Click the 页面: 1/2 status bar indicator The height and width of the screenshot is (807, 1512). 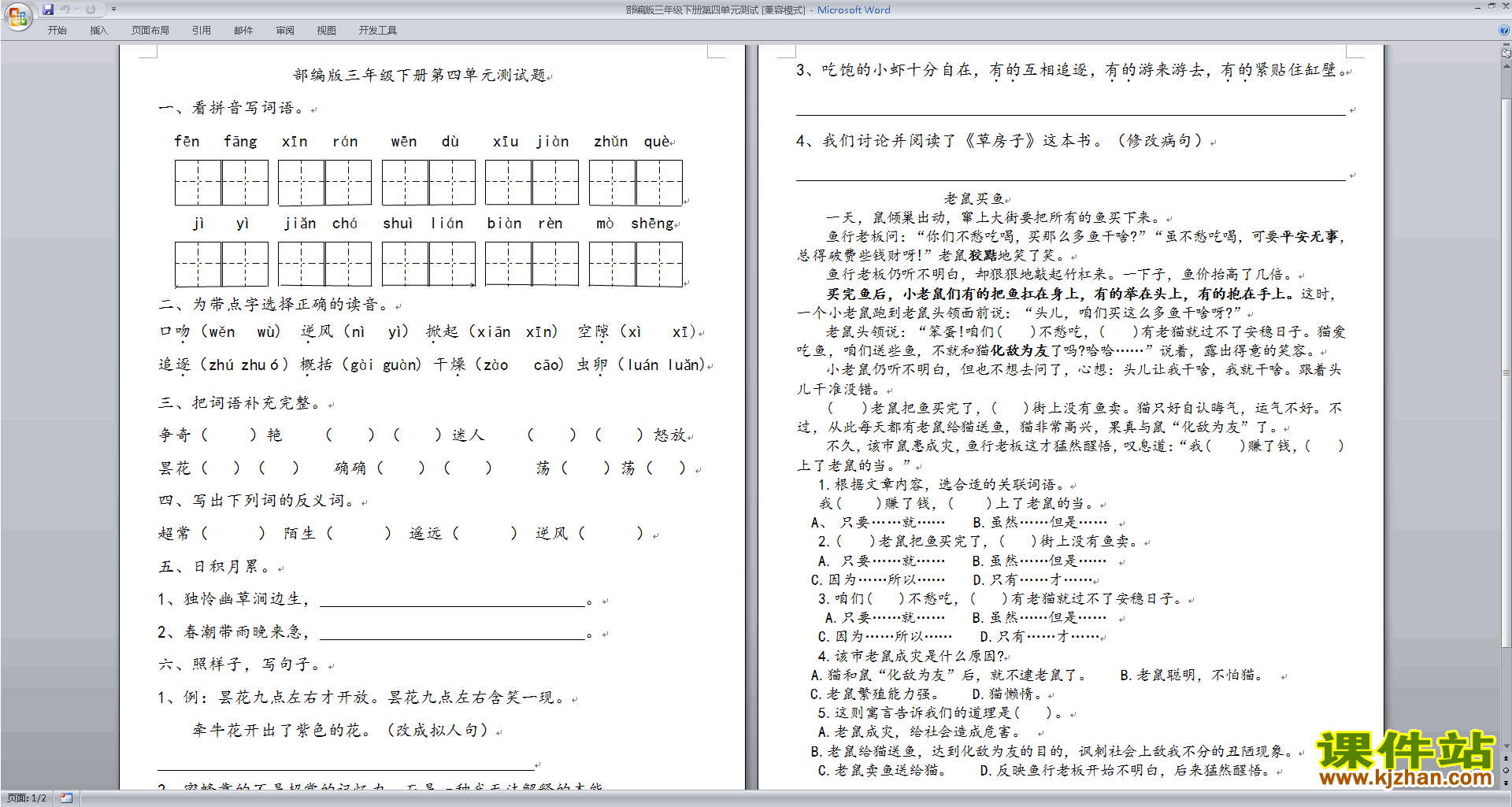(27, 798)
